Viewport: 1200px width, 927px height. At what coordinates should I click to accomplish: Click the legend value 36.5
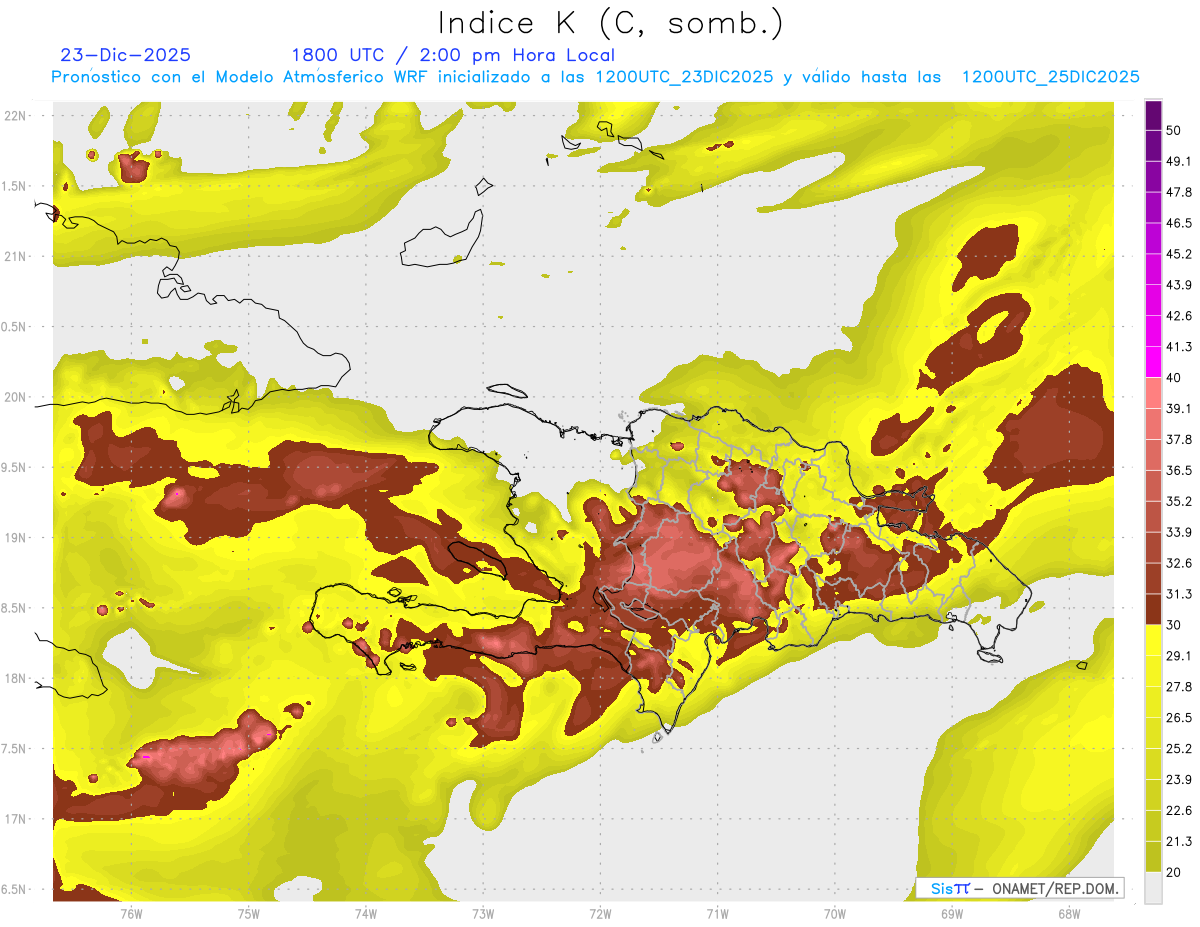pos(1179,470)
